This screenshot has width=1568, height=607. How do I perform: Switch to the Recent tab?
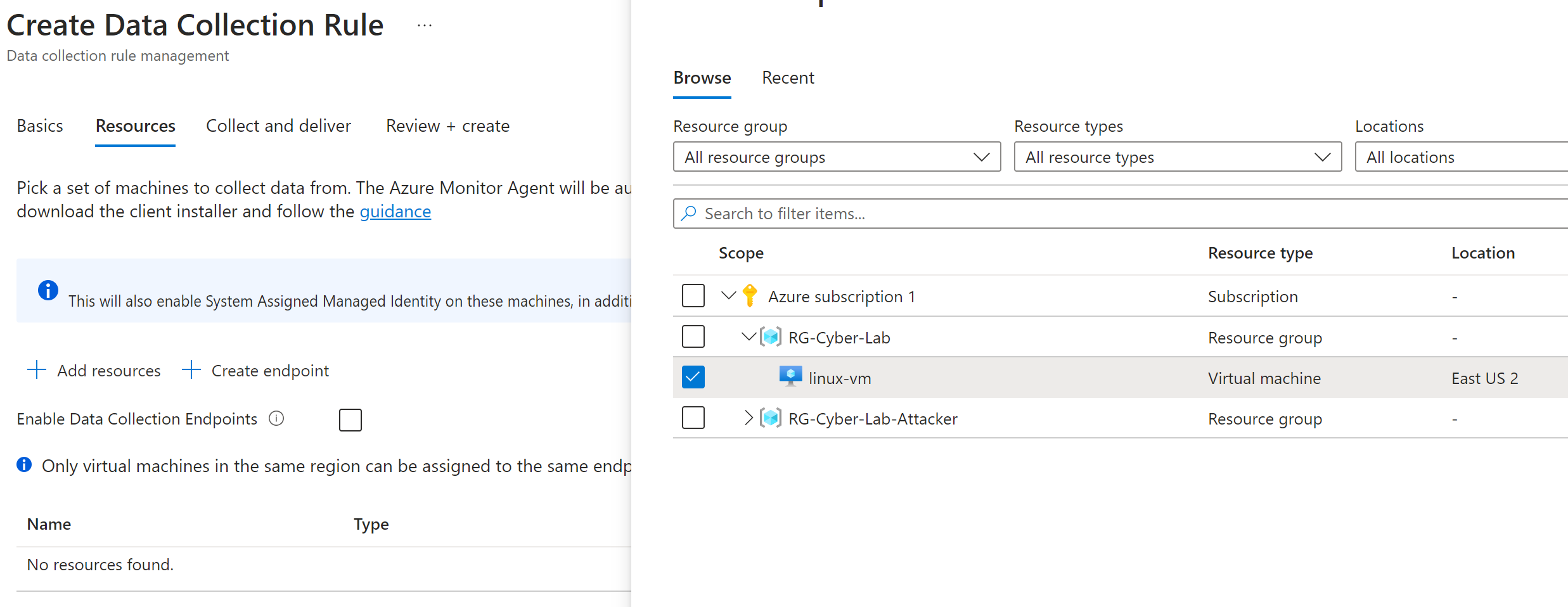tap(788, 78)
